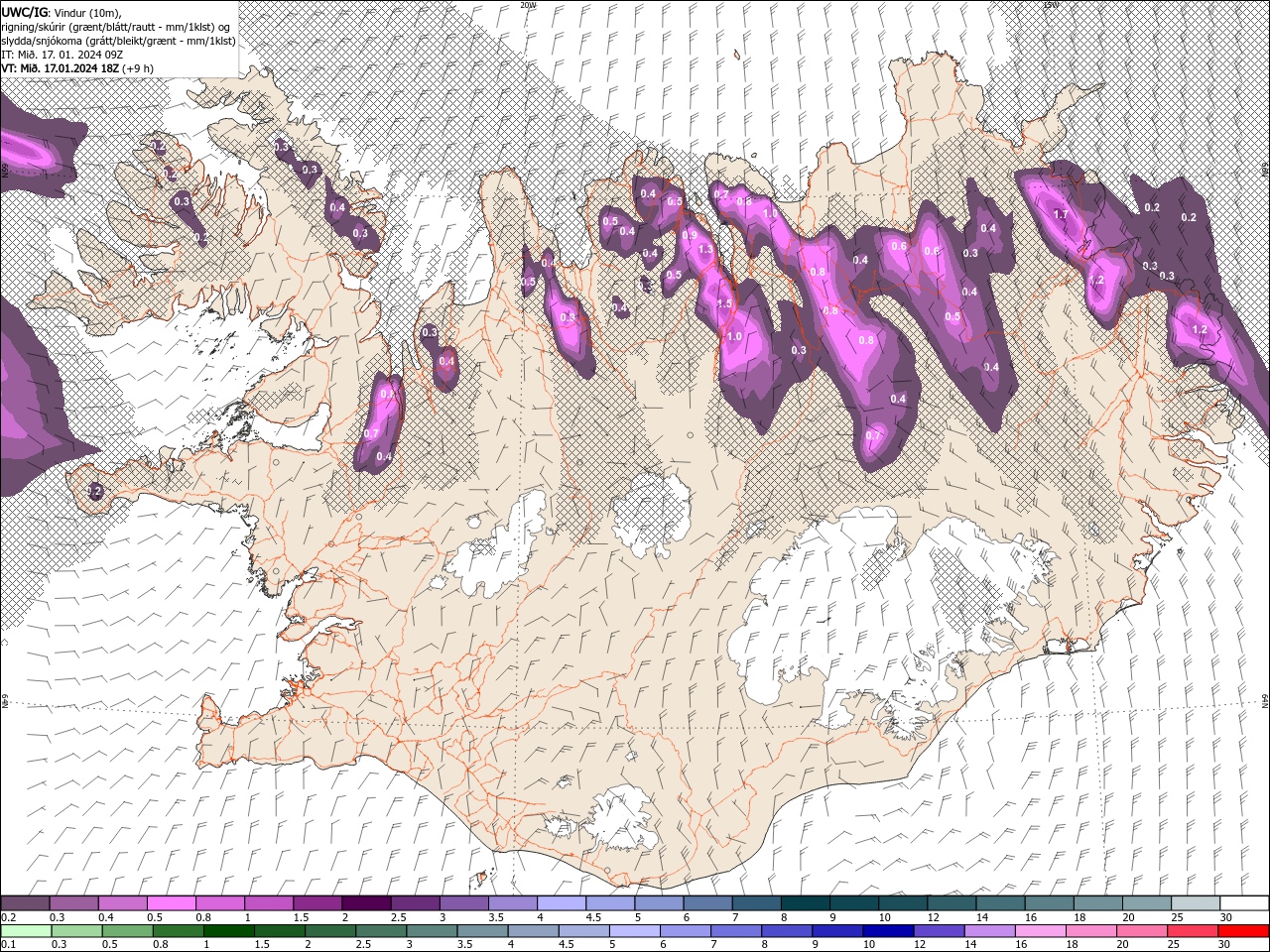Select the "VT: Mið. 17.01.2024 18Z (+9 h)" line
The width and height of the screenshot is (1270, 952).
click(x=77, y=67)
